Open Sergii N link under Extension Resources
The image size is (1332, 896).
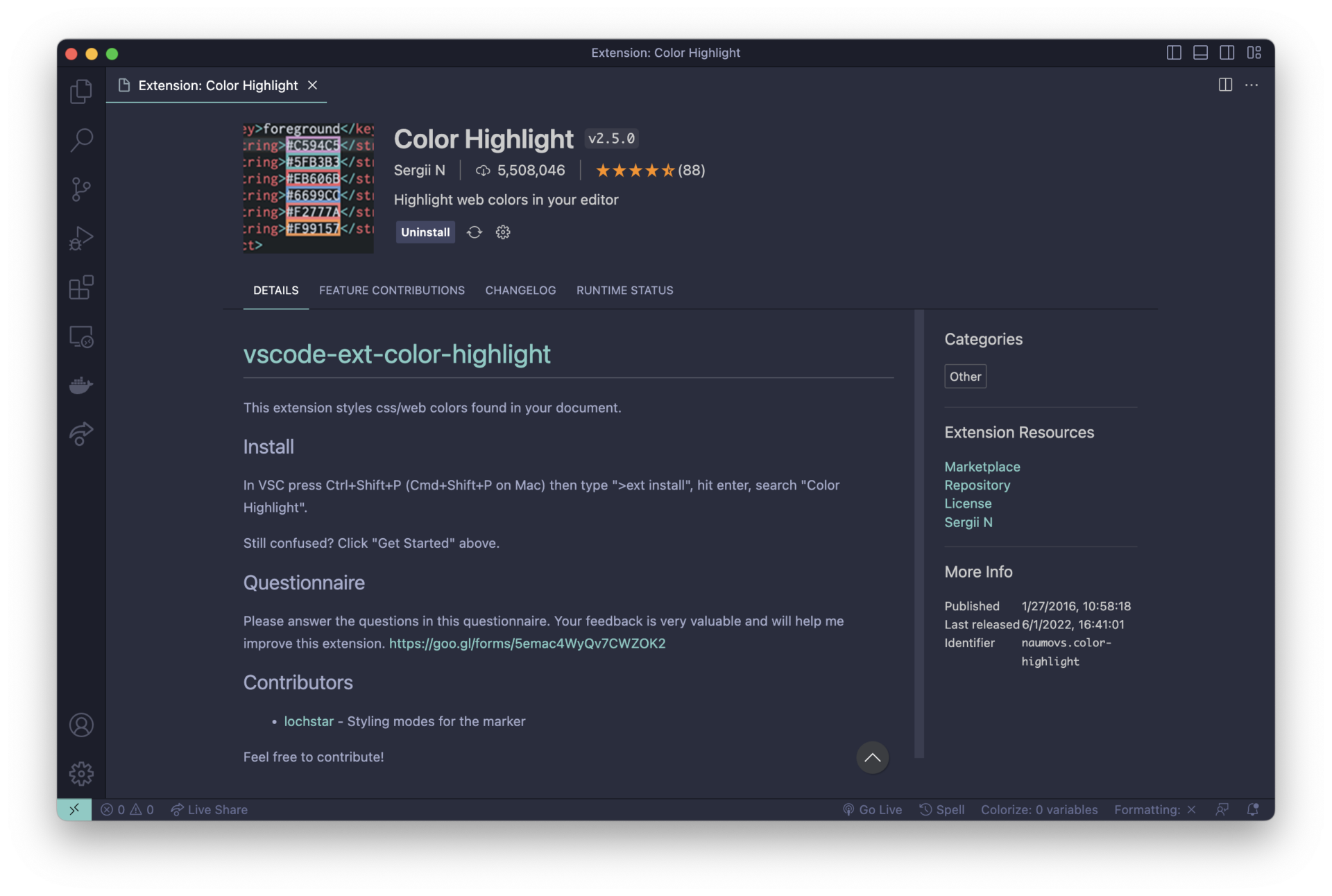point(968,522)
